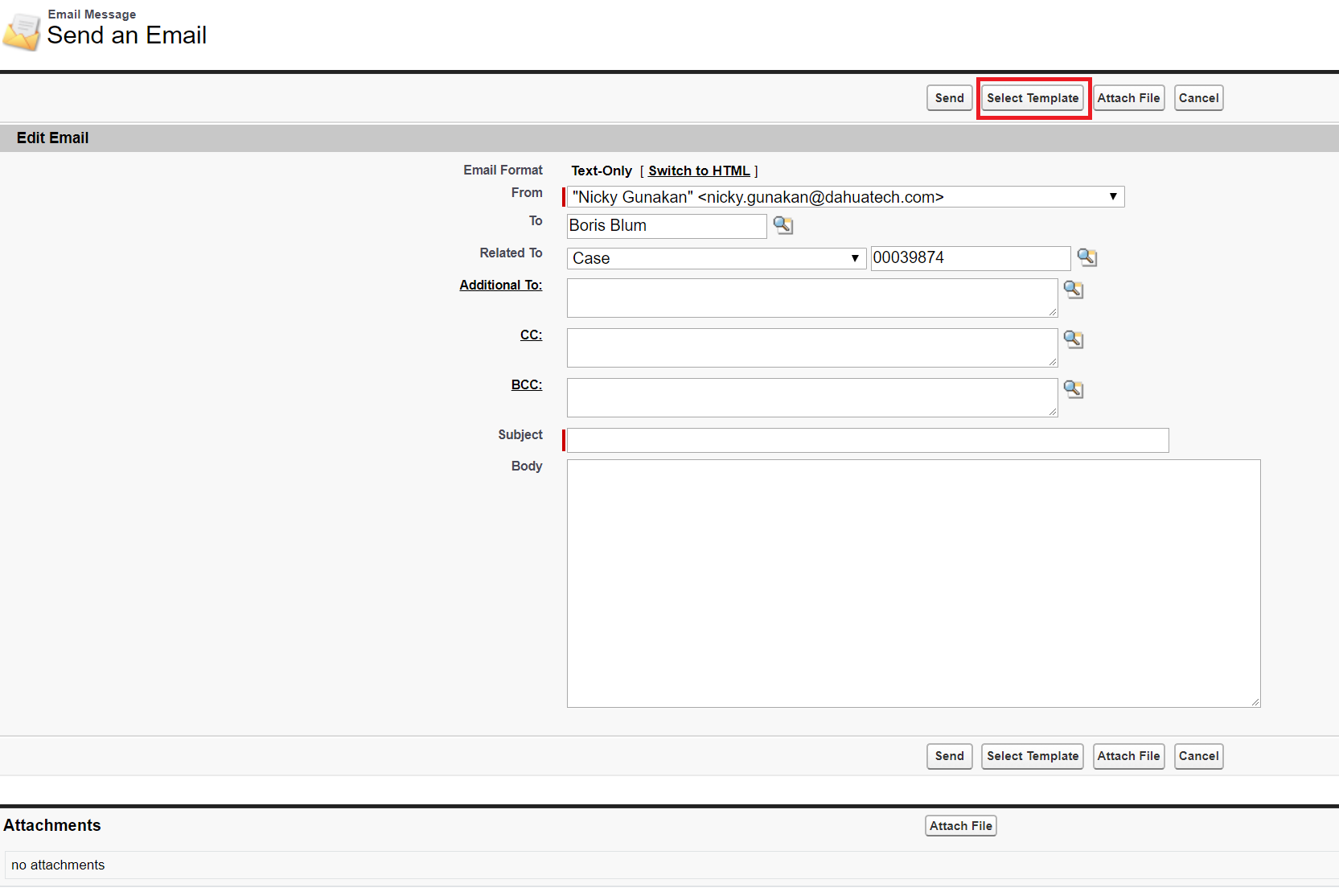Click the CC label link
The width and height of the screenshot is (1339, 896).
click(x=531, y=335)
